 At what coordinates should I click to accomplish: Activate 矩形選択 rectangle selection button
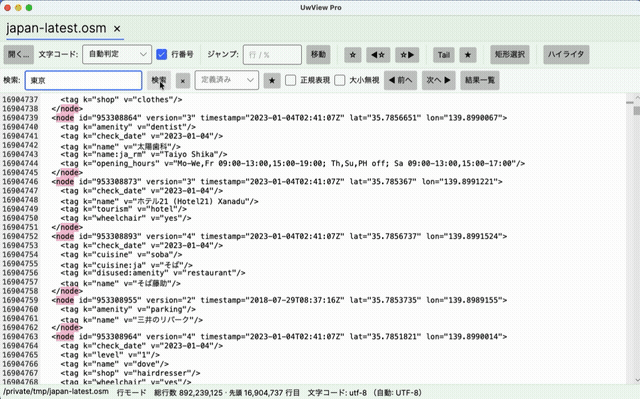click(510, 55)
